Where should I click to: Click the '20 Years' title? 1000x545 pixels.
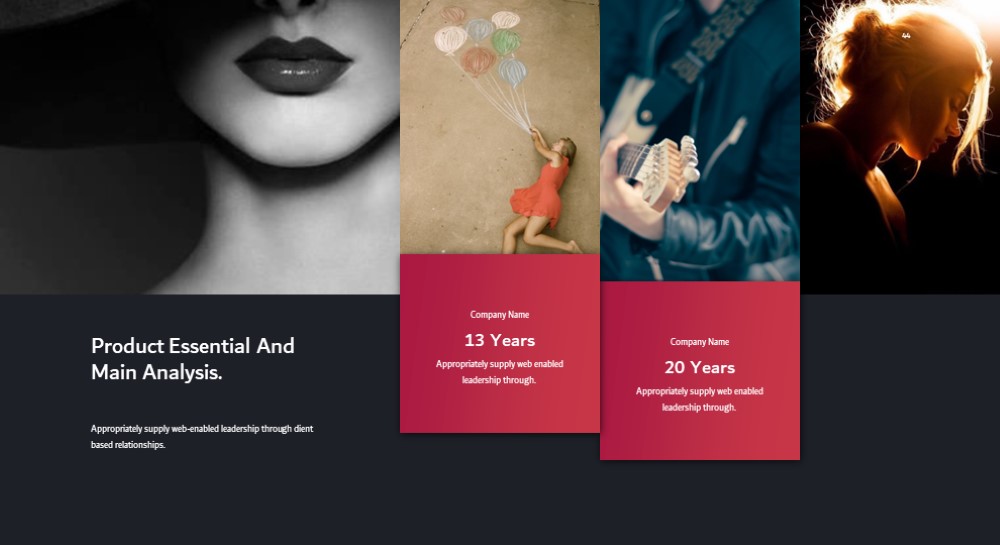700,368
